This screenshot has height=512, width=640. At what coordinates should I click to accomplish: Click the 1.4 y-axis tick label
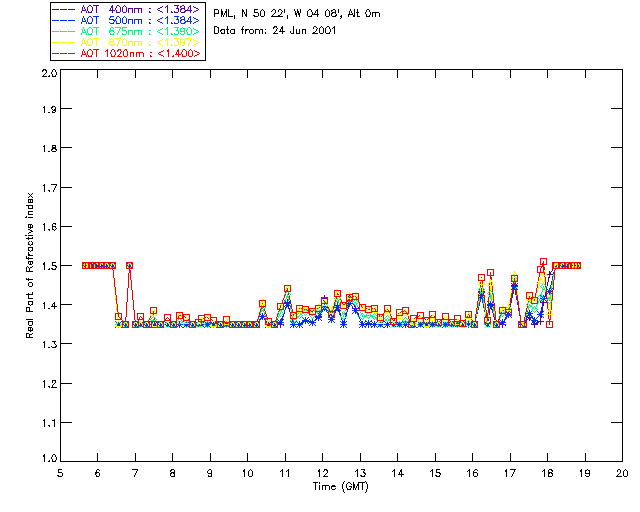point(49,305)
